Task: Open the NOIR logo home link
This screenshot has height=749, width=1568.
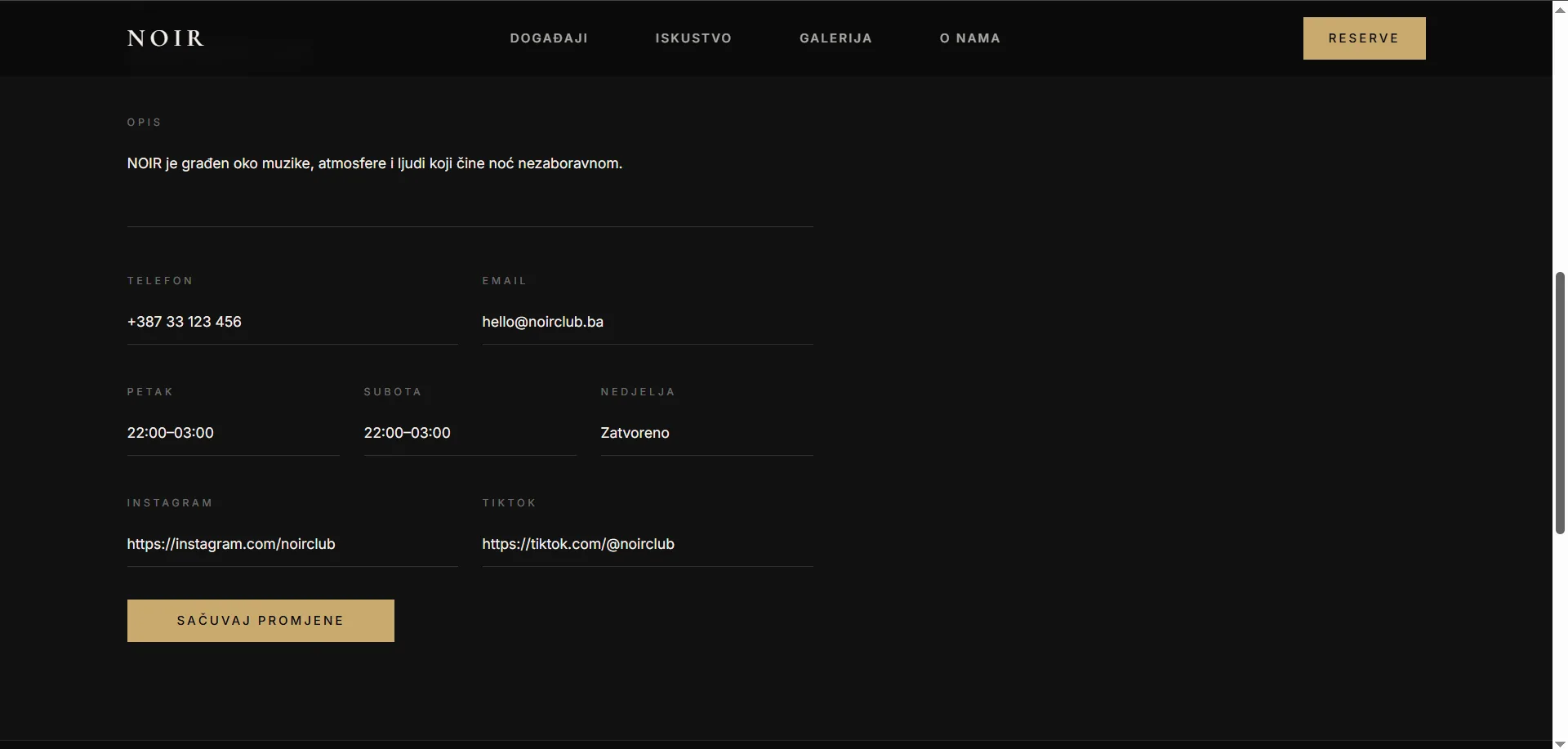Action: 166,38
